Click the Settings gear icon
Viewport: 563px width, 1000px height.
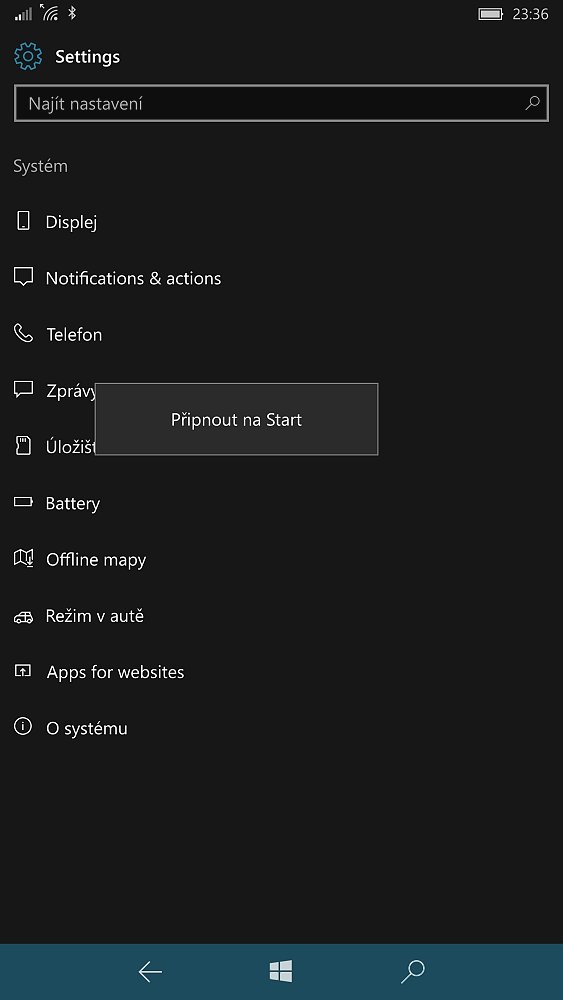click(28, 57)
